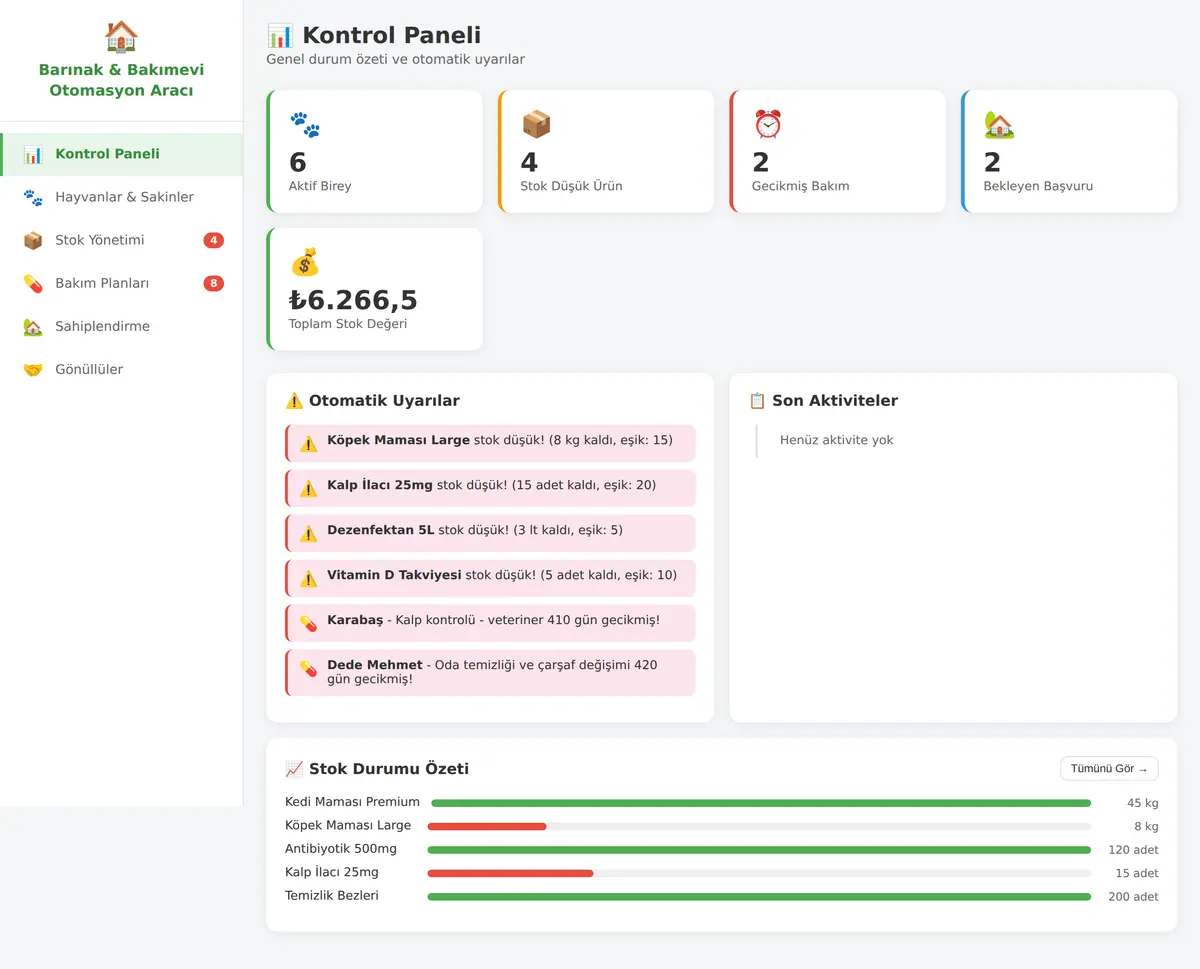Image resolution: width=1200 pixels, height=969 pixels.
Task: Click the Kalp İlacı 25mg low stock alert text
Action: [x=491, y=485]
